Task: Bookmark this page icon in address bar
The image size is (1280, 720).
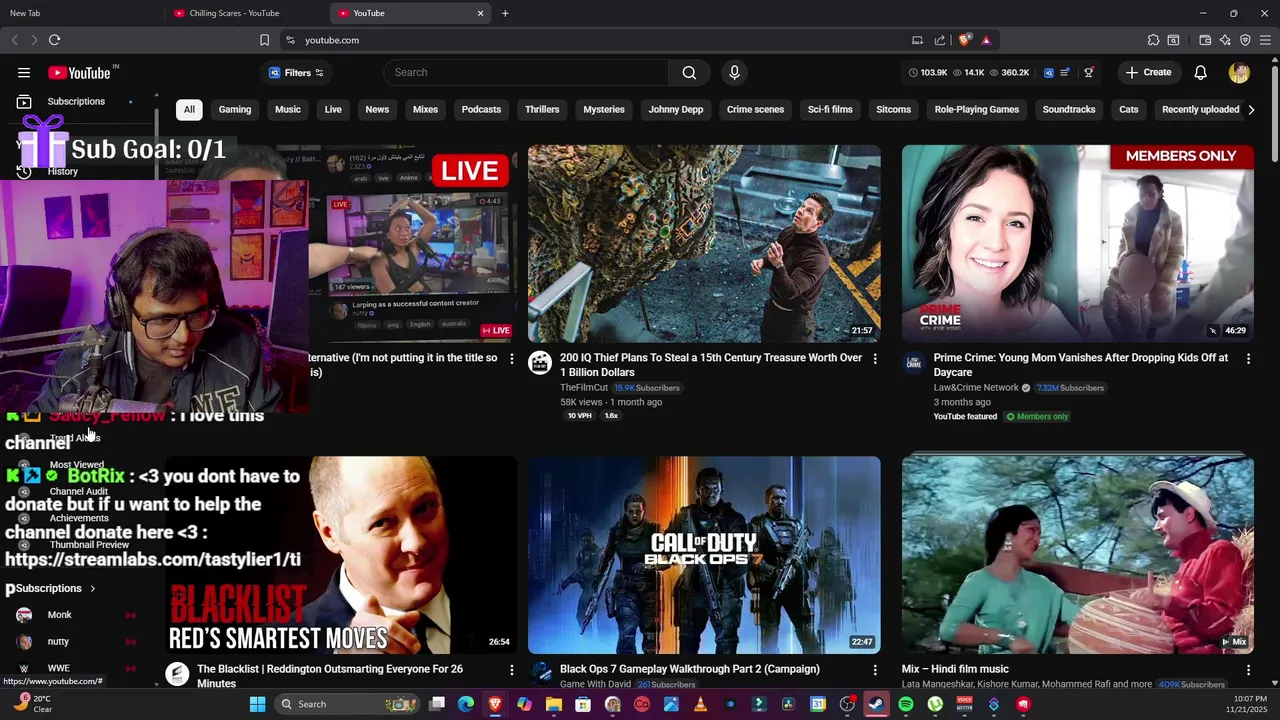Action: pos(264,40)
